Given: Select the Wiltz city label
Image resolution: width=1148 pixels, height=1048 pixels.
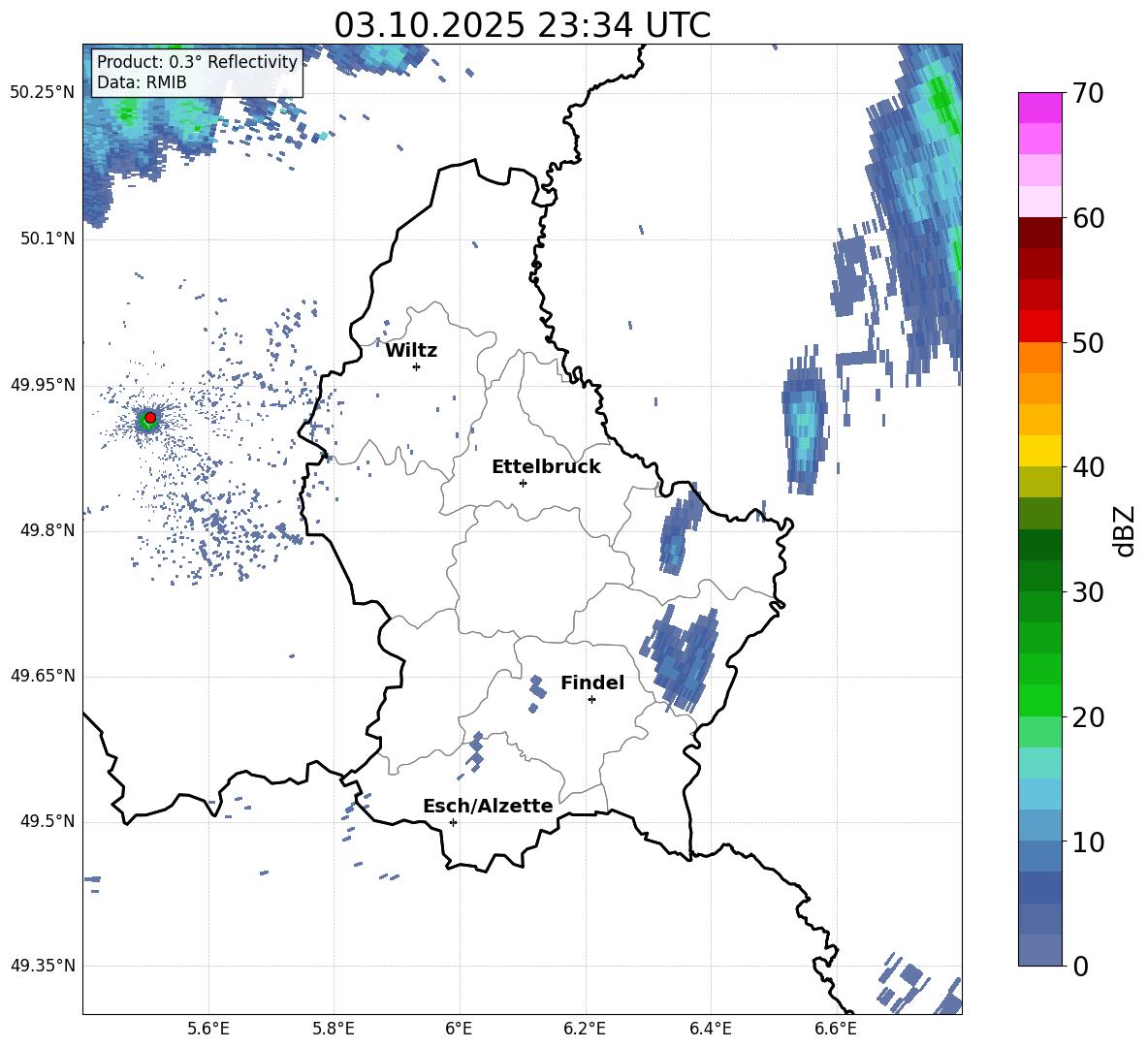Looking at the screenshot, I should (411, 351).
